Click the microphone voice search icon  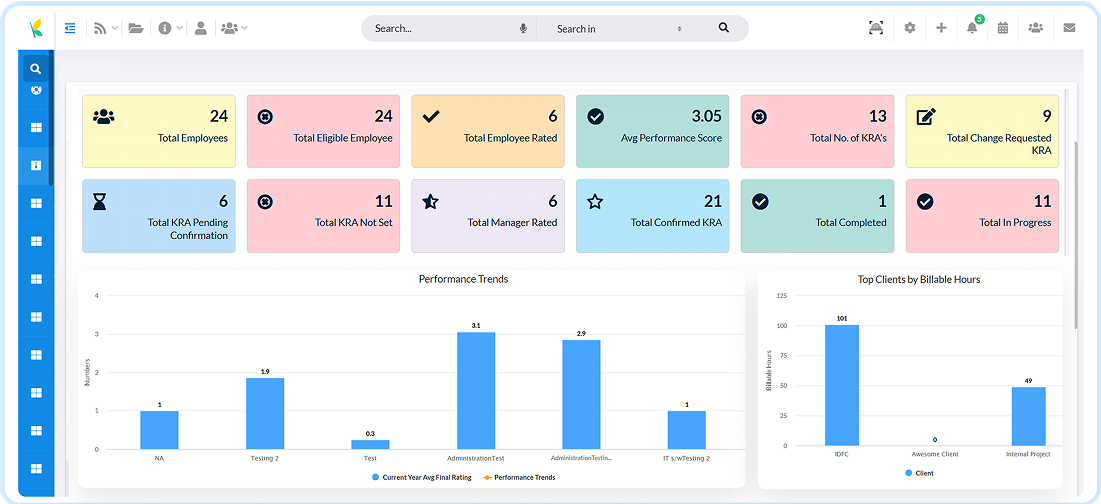[523, 29]
